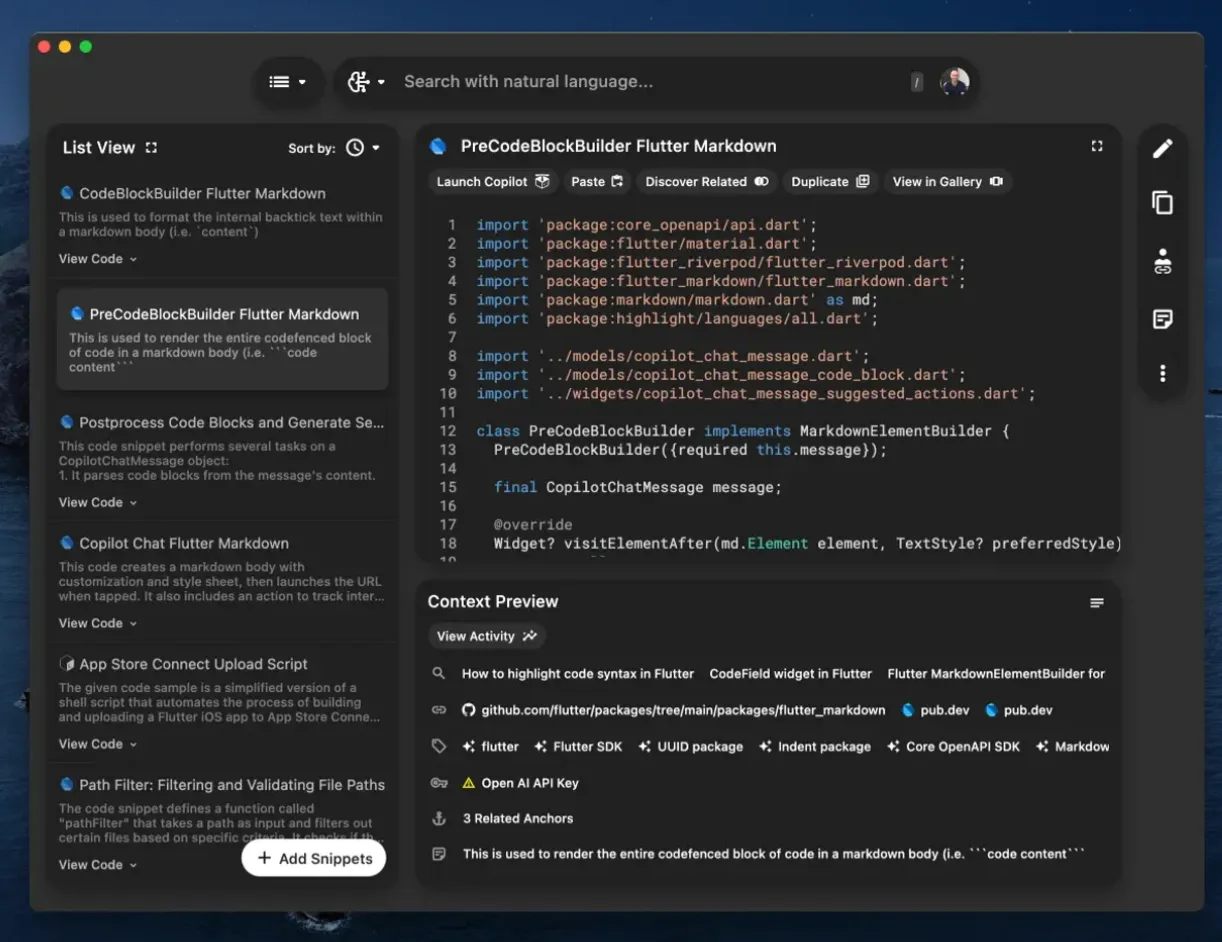Expand View Code under Path Filter snippet

tap(97, 865)
